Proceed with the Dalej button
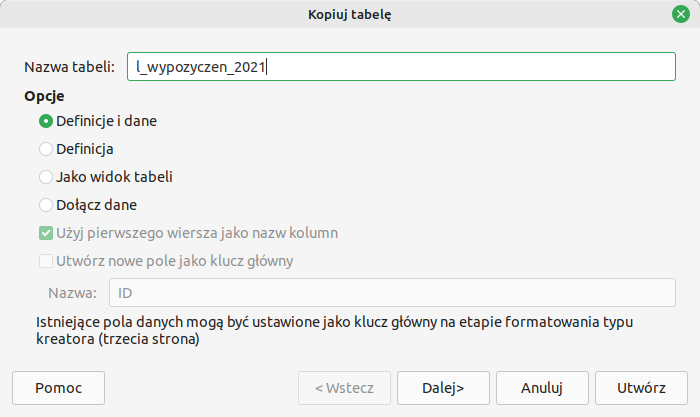The height and width of the screenshot is (417, 700). [443, 388]
